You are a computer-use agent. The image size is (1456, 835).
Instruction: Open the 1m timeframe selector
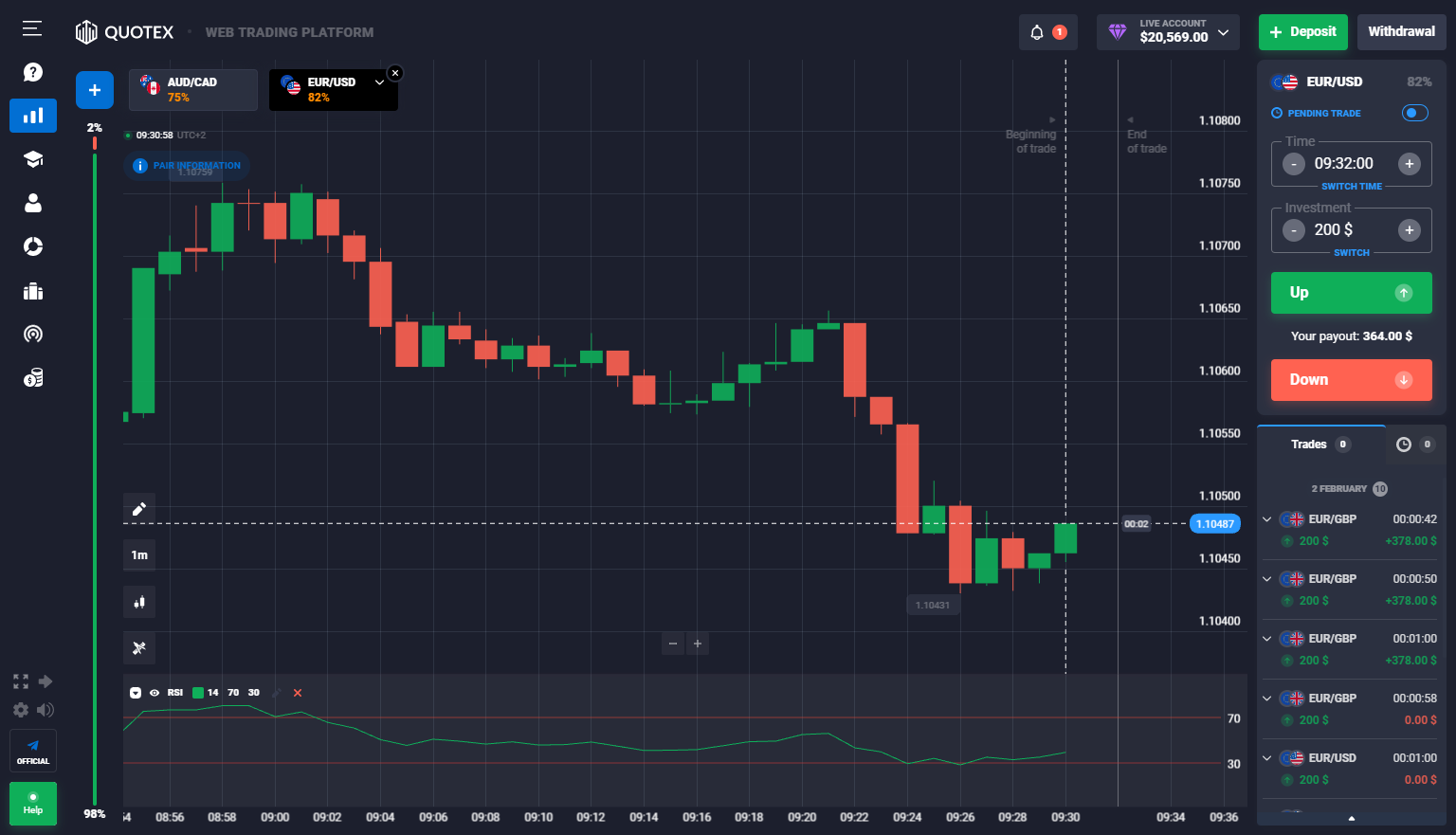click(x=139, y=555)
